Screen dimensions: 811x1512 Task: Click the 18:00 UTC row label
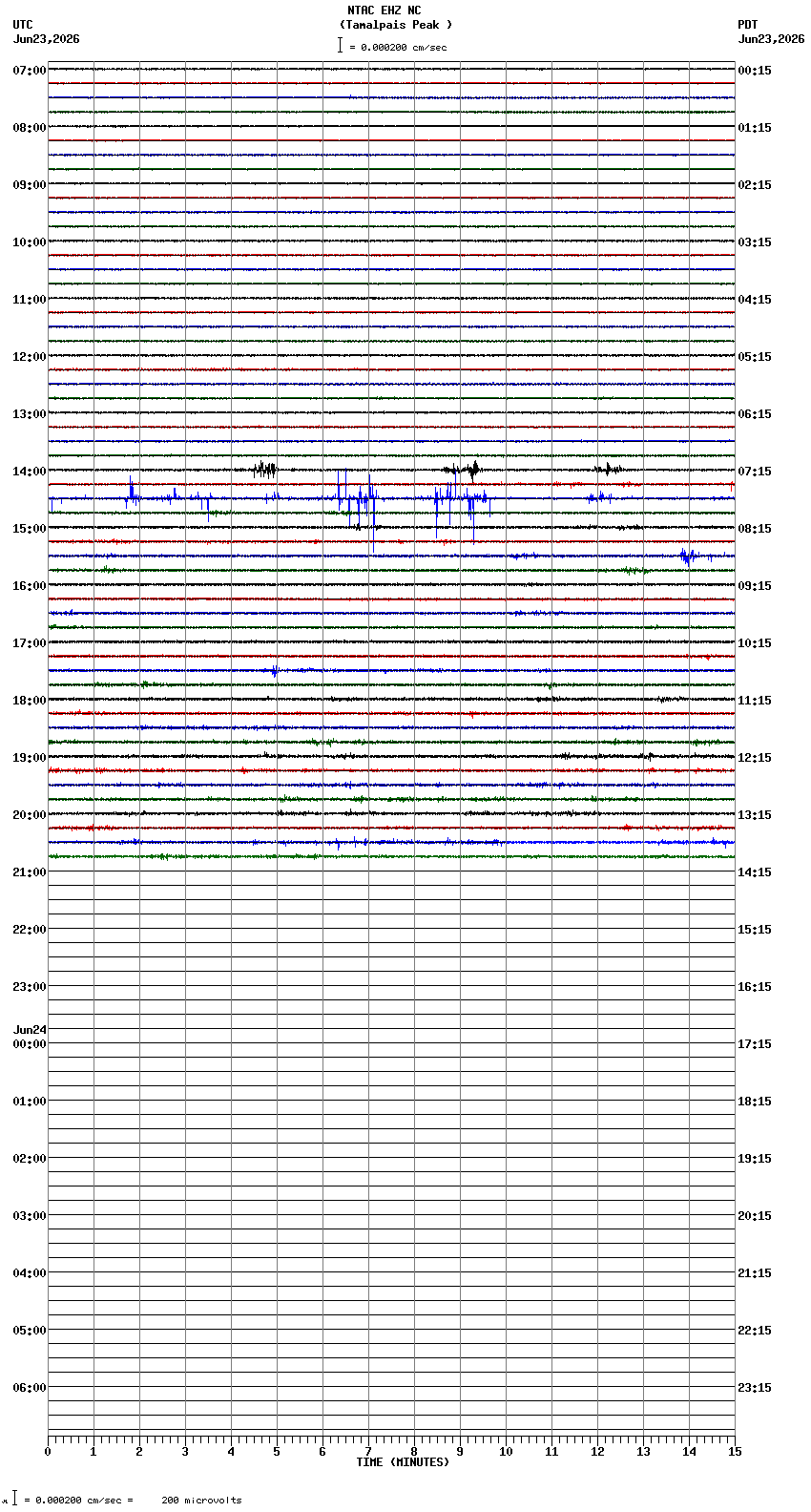(30, 701)
